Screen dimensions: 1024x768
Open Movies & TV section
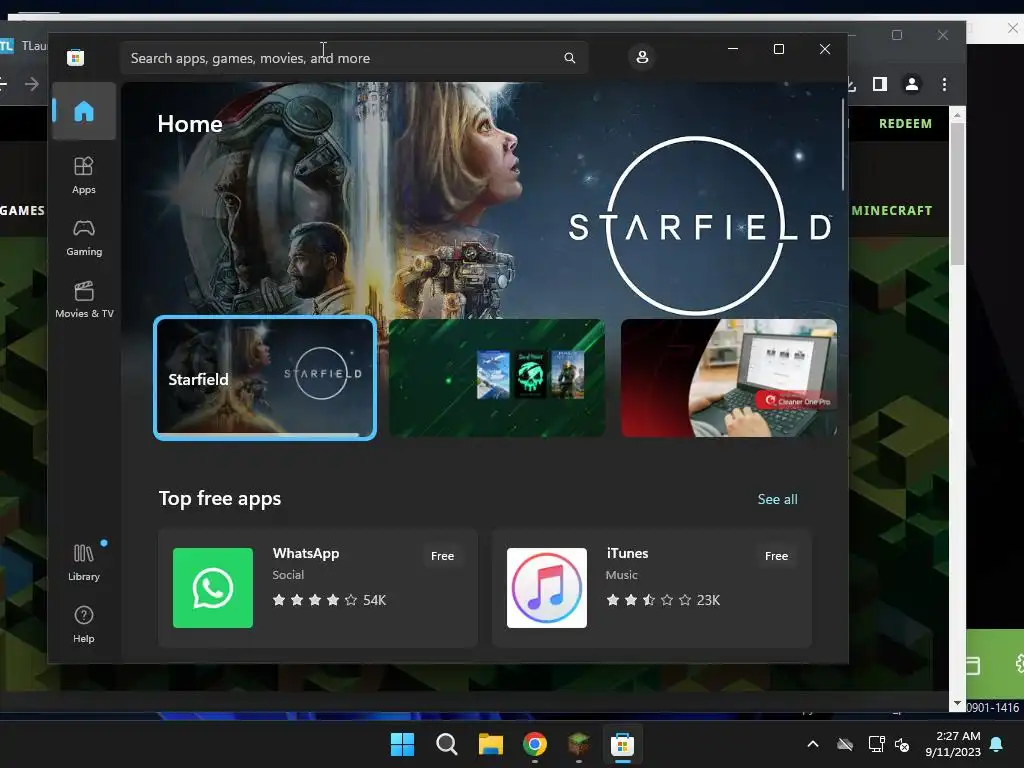click(84, 300)
